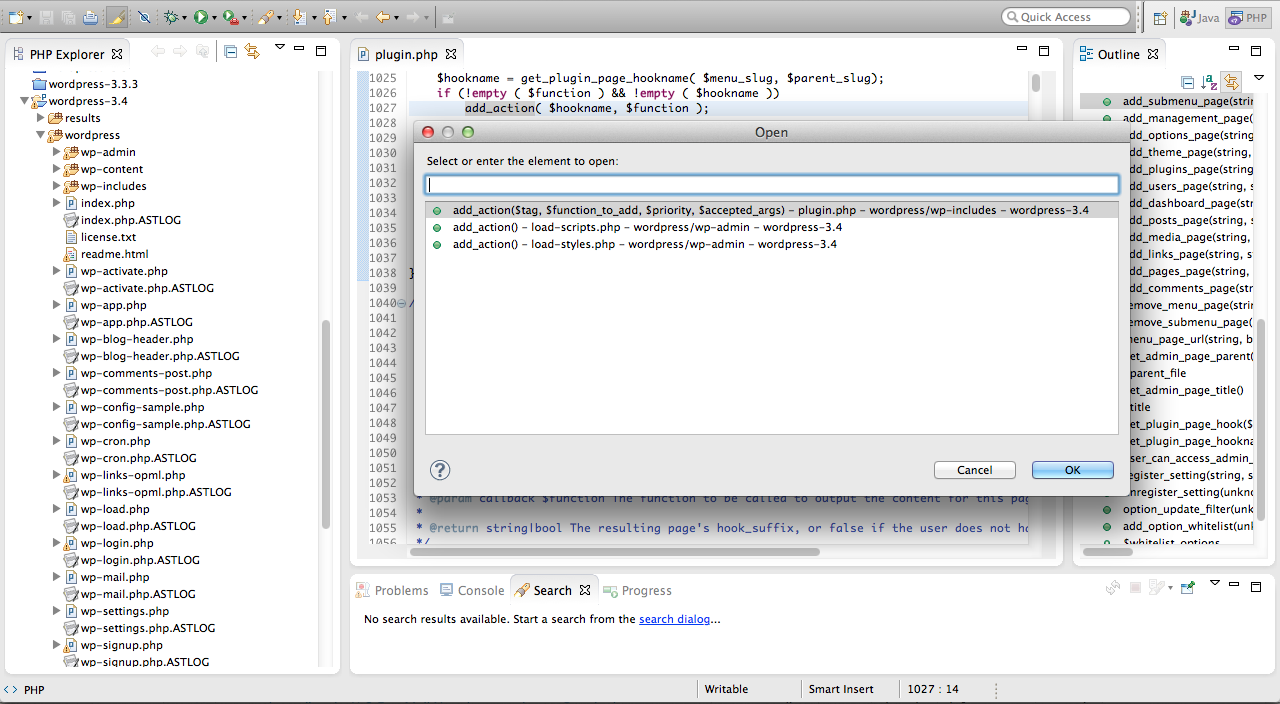Select add_action in load-scripts.php result
Viewport: 1280px width, 704px height.
pyautogui.click(x=772, y=227)
